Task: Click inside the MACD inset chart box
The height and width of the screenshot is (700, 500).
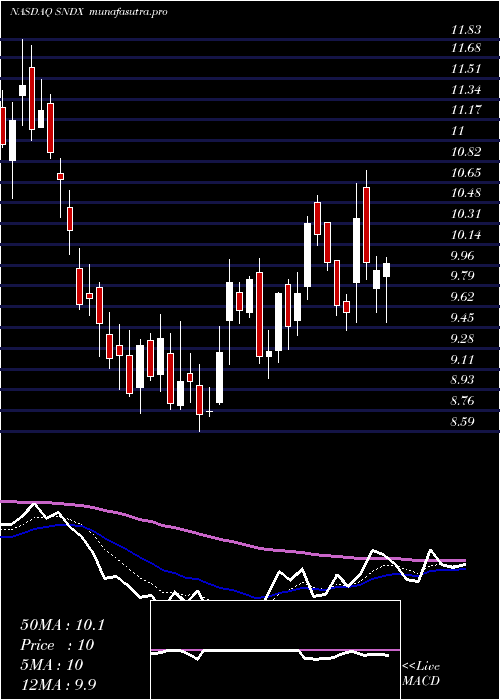Action: [275, 650]
